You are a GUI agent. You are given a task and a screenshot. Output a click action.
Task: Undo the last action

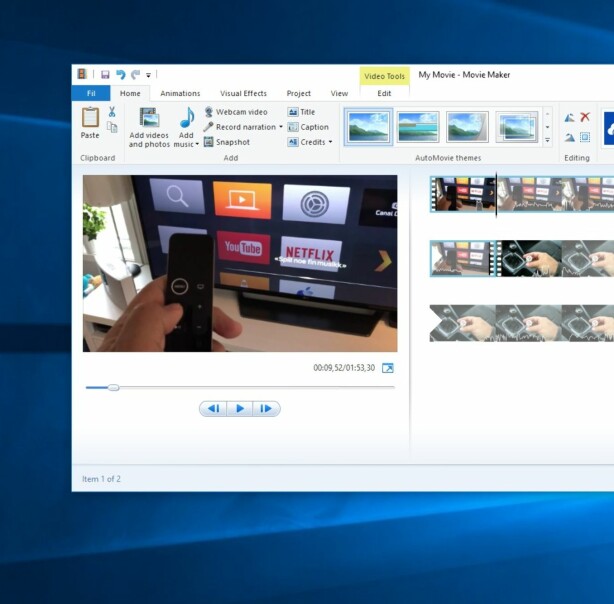(120, 74)
